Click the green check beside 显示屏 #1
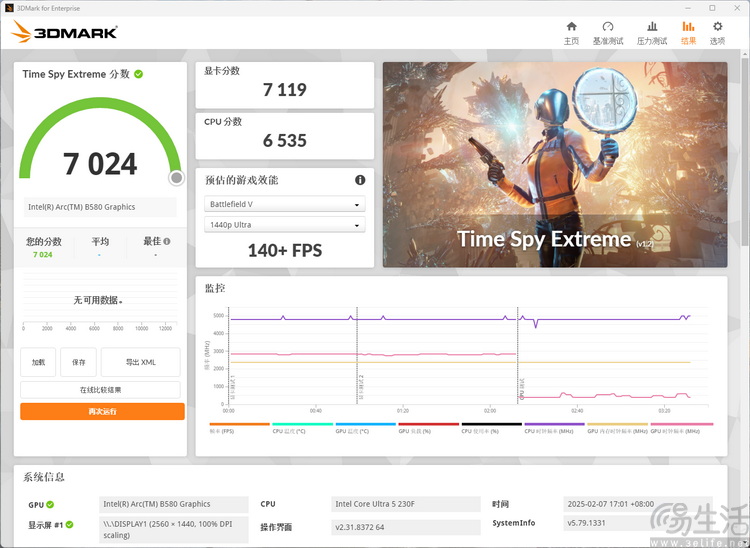Screen dimensions: 750x548 click(69, 525)
